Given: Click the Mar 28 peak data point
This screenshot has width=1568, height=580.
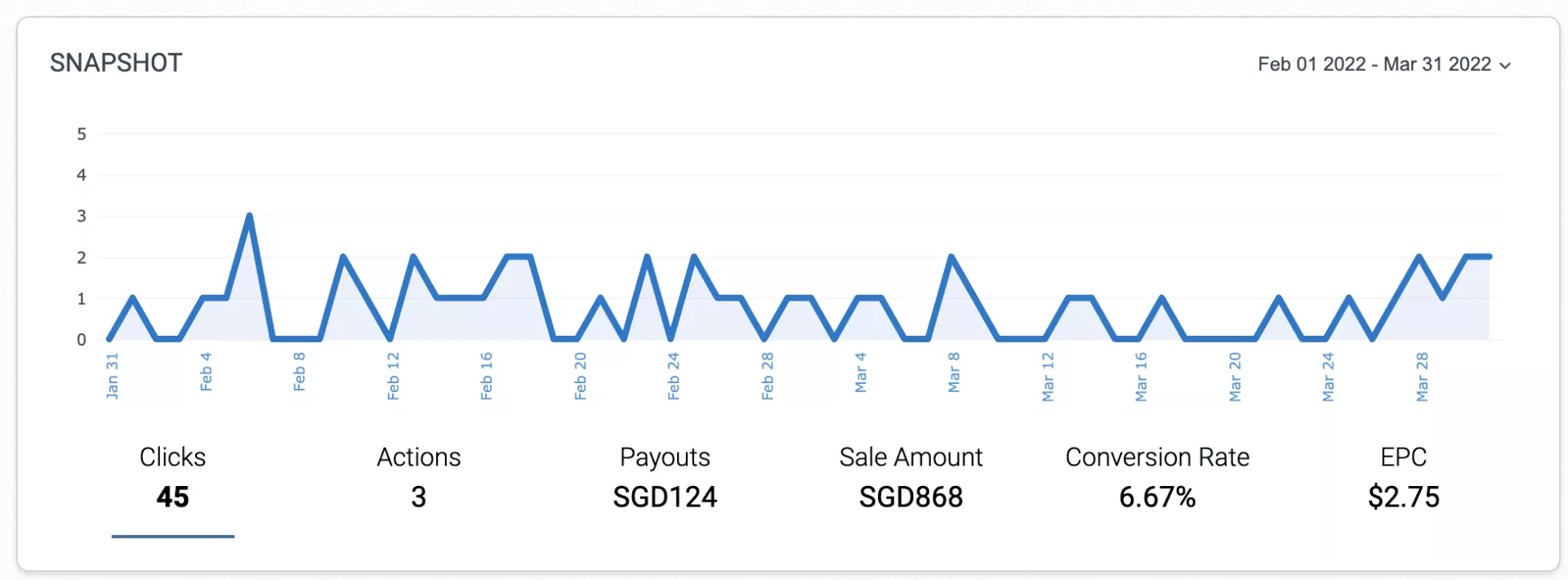Looking at the screenshot, I should 1419,257.
